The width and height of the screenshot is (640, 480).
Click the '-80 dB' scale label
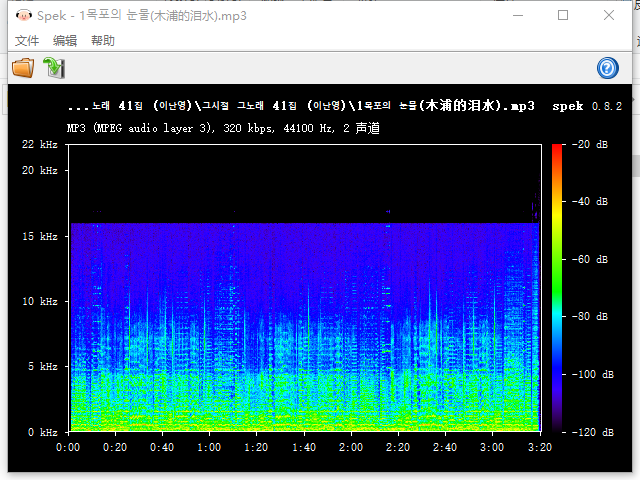[590, 316]
